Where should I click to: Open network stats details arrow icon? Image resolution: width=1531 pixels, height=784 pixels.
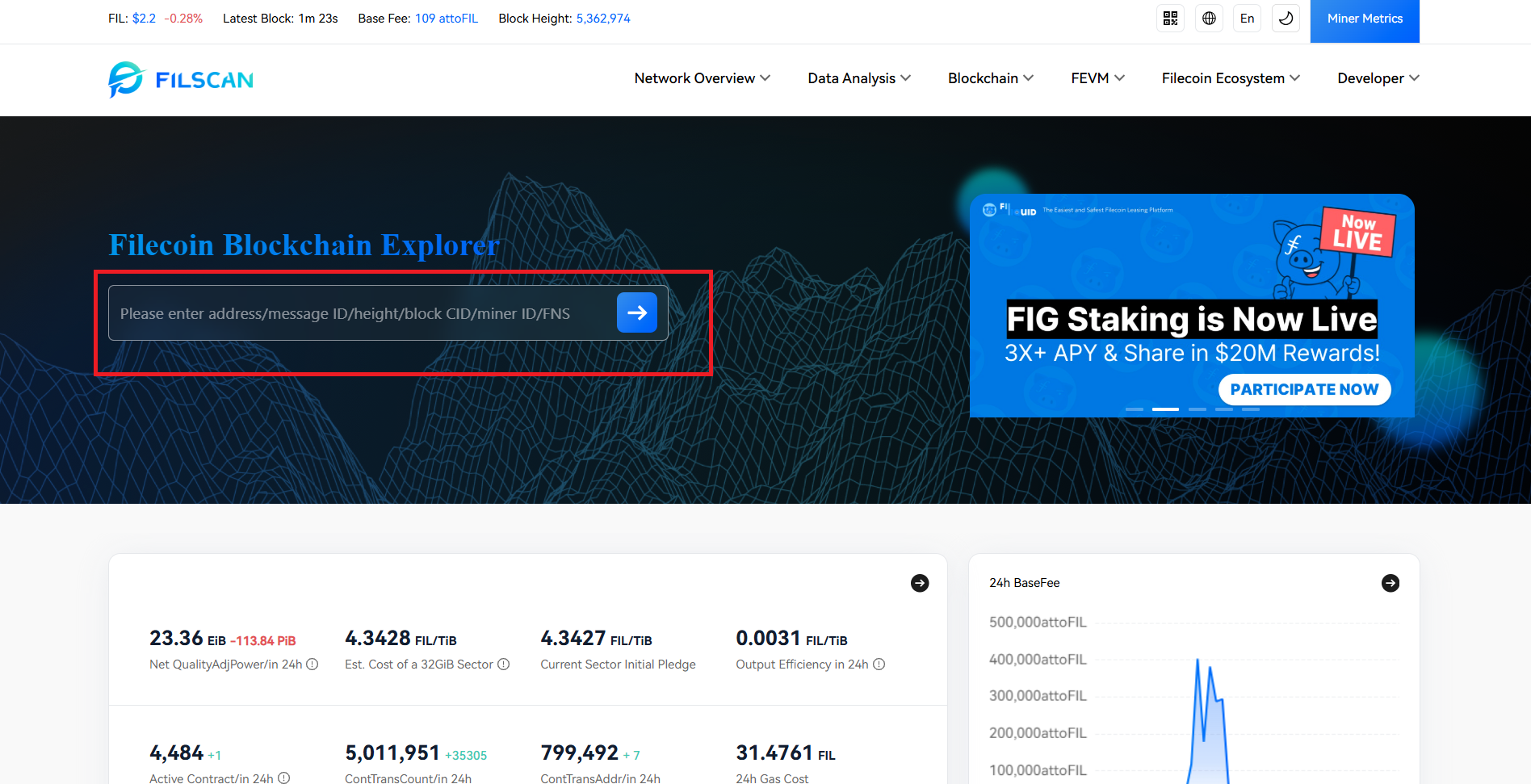pyautogui.click(x=920, y=583)
